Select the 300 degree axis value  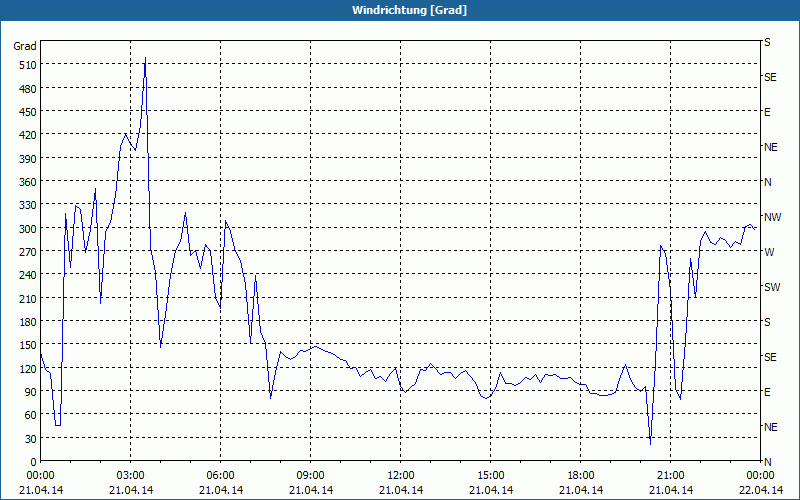(28, 229)
